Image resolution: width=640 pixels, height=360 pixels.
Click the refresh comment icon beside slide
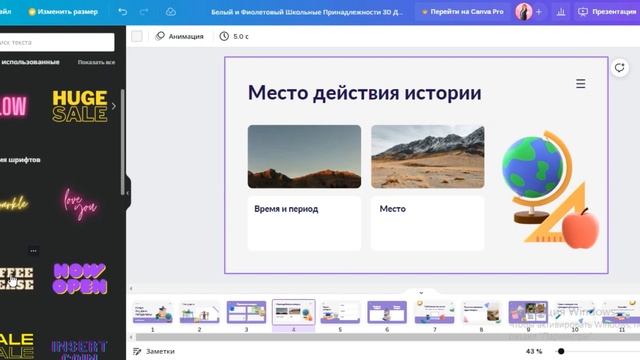tap(620, 68)
